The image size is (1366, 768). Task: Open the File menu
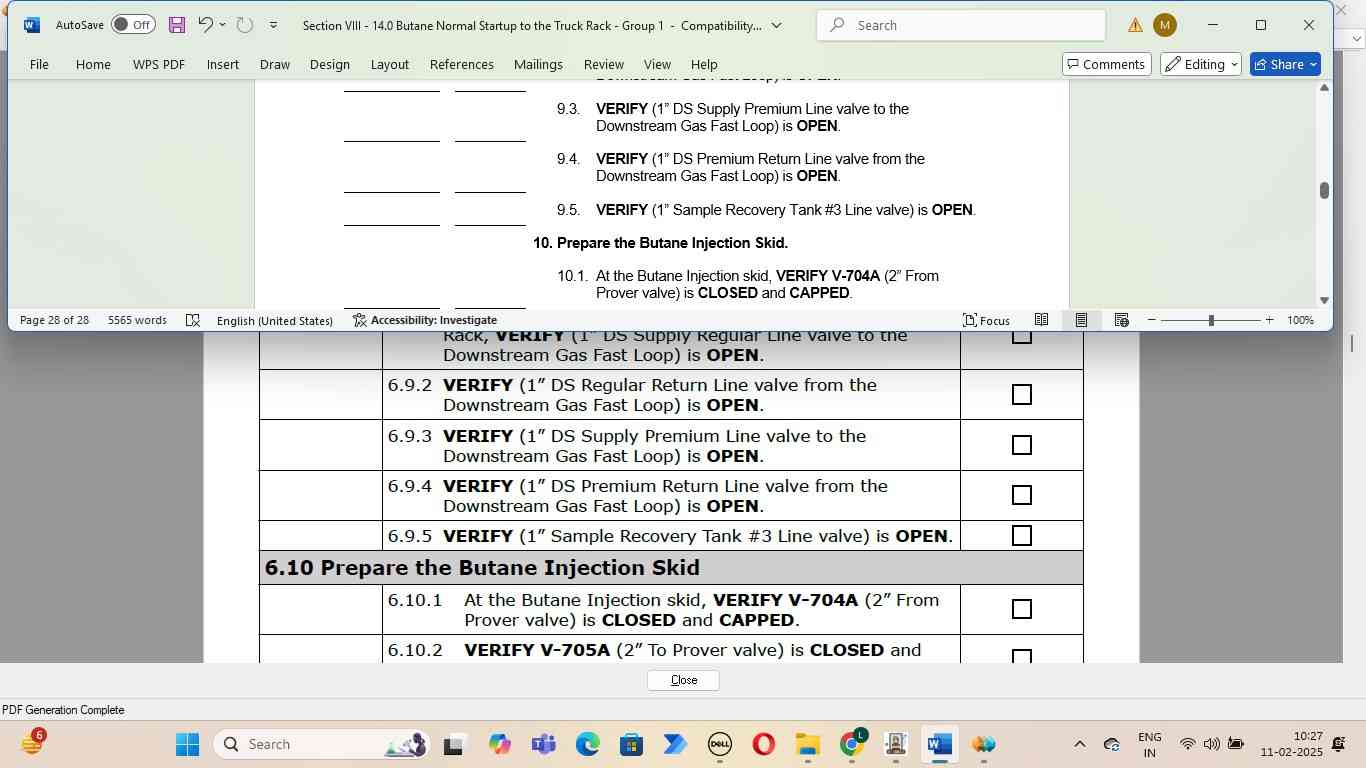[x=39, y=64]
